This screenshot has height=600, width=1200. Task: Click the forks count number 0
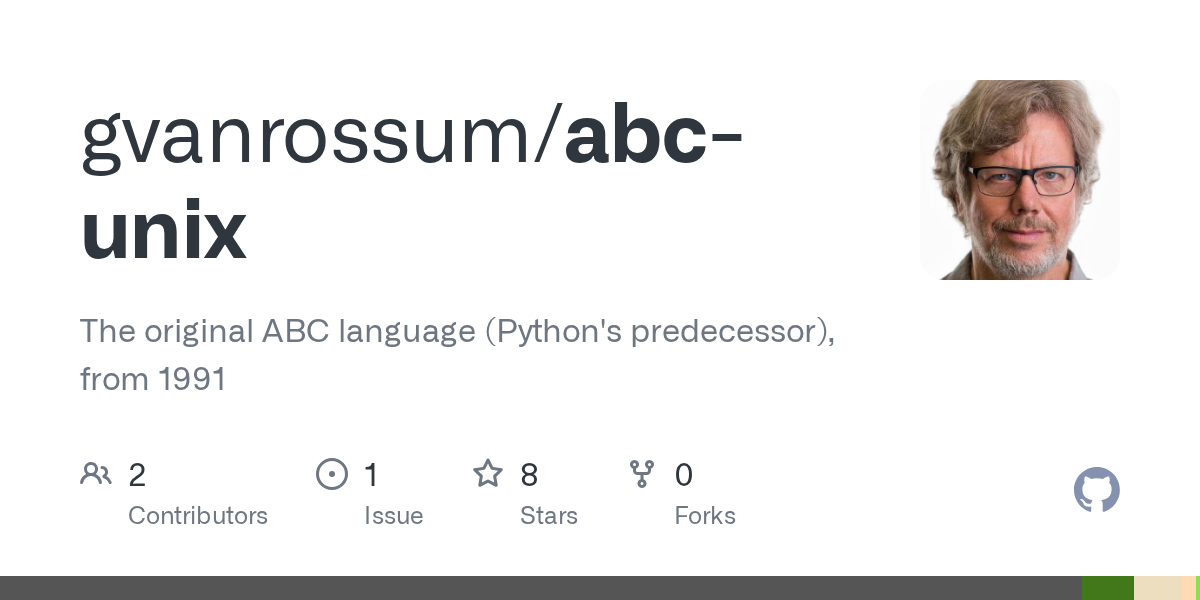coord(684,475)
